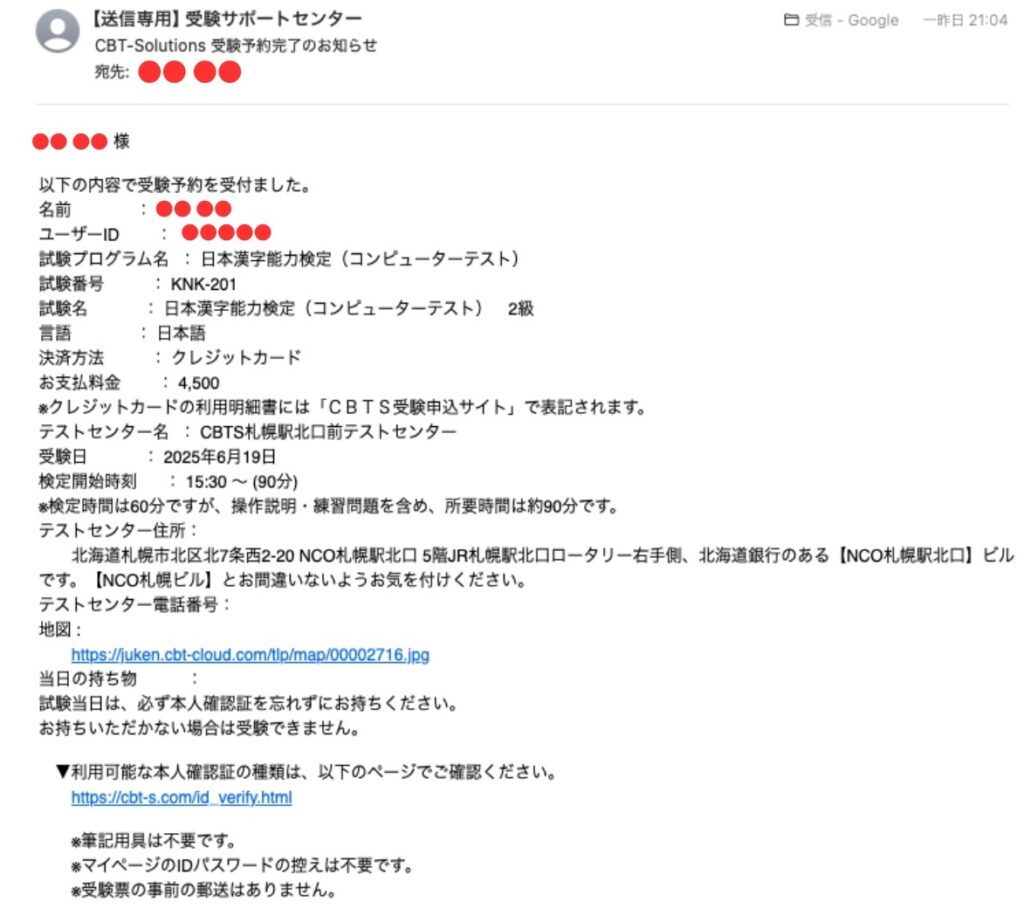Click the 当日の持ち物 label
The height and width of the screenshot is (909, 1024).
pos(88,678)
